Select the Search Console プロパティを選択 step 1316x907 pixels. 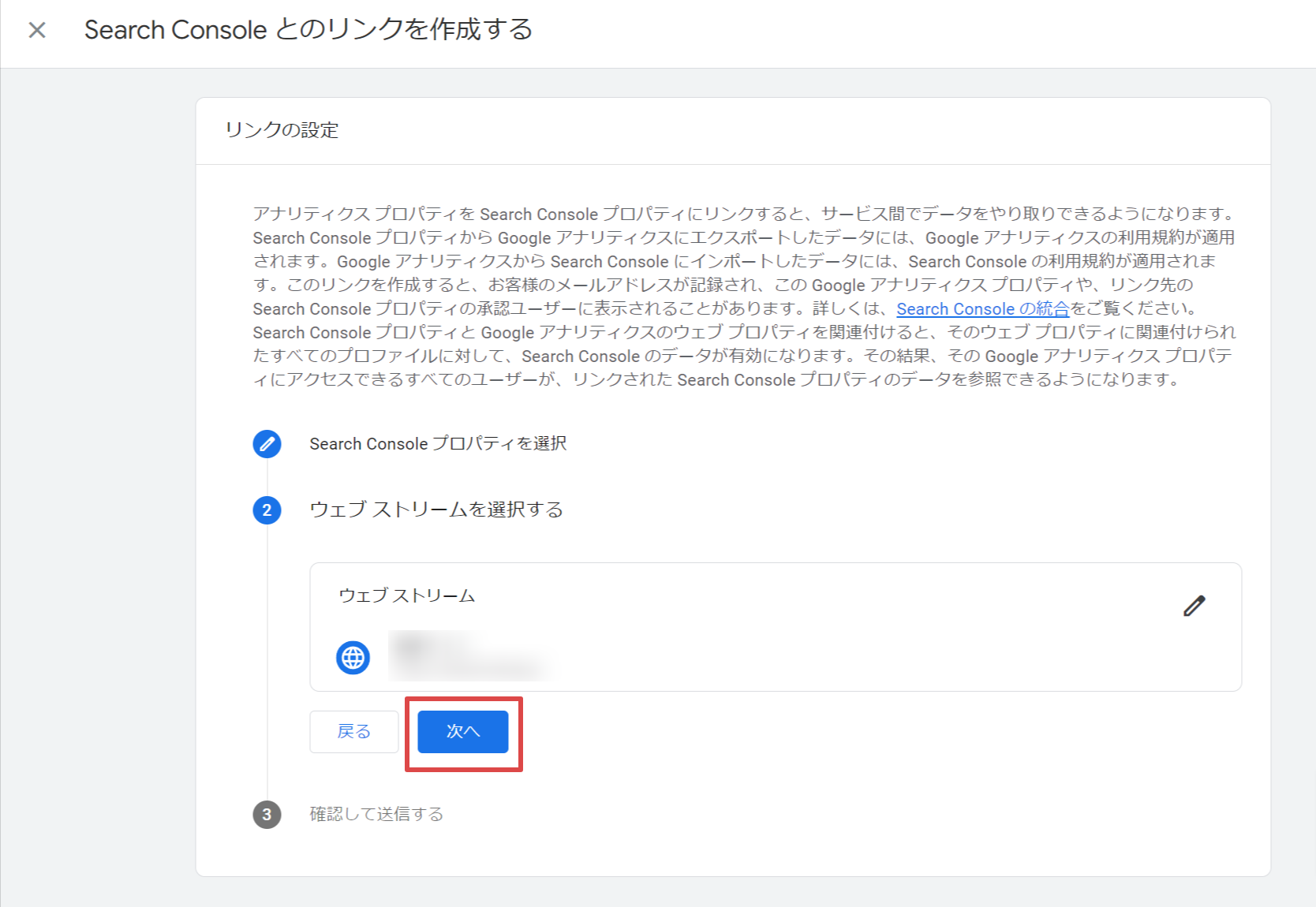tap(438, 443)
